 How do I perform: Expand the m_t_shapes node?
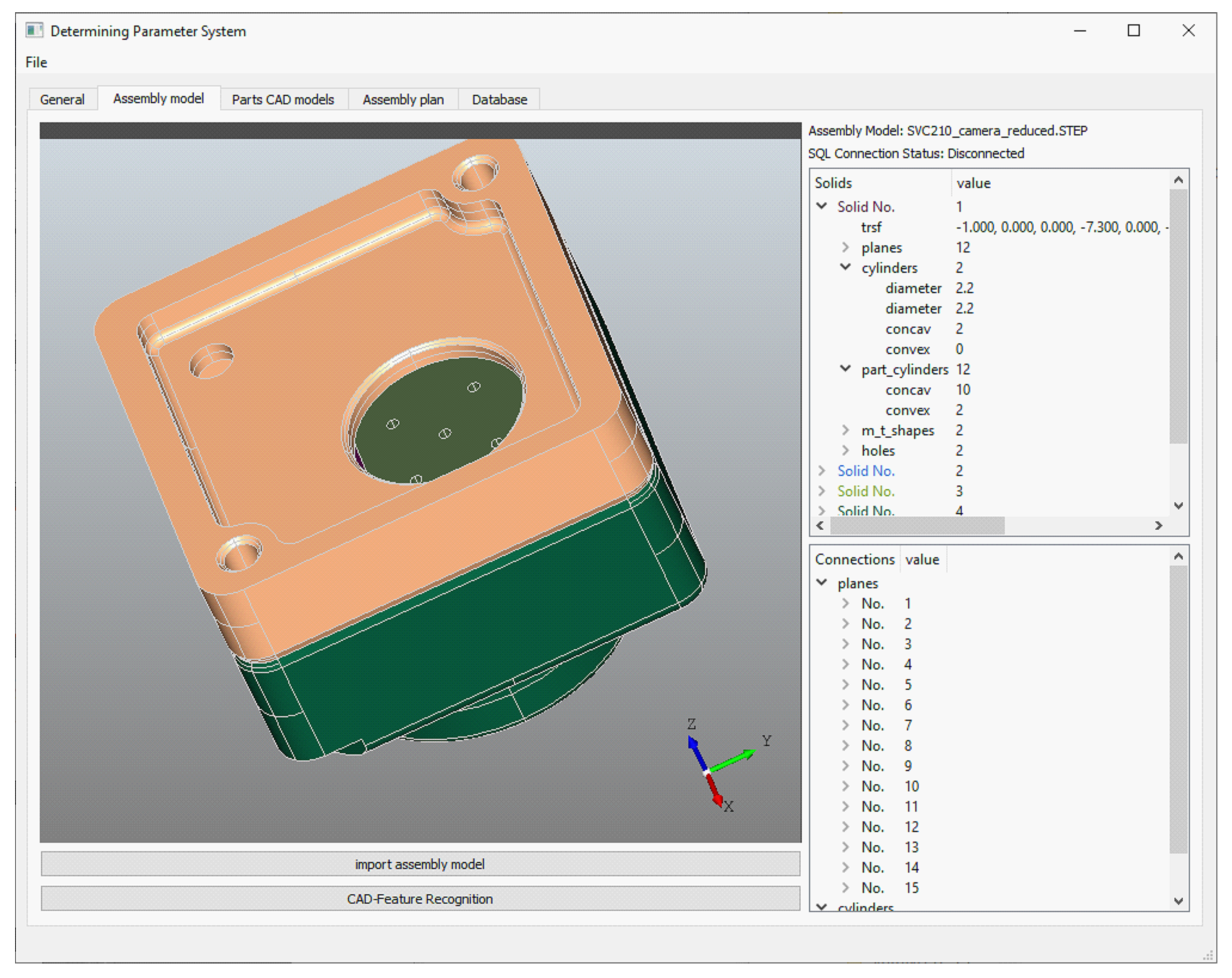click(846, 430)
